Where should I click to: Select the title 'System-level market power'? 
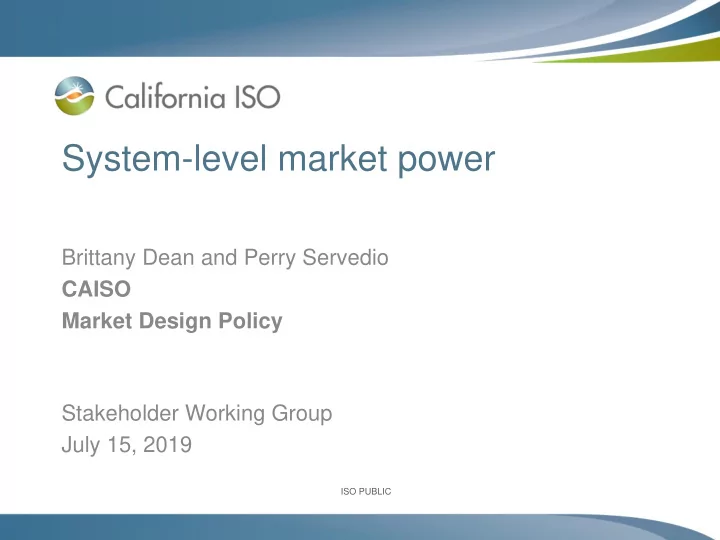tap(278, 159)
